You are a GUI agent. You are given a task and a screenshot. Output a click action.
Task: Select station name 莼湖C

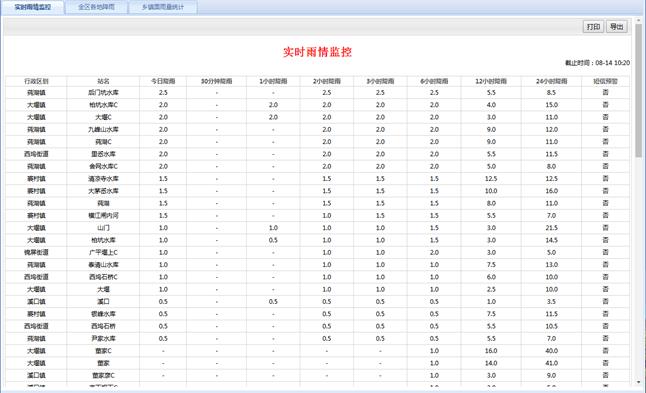tap(103, 142)
